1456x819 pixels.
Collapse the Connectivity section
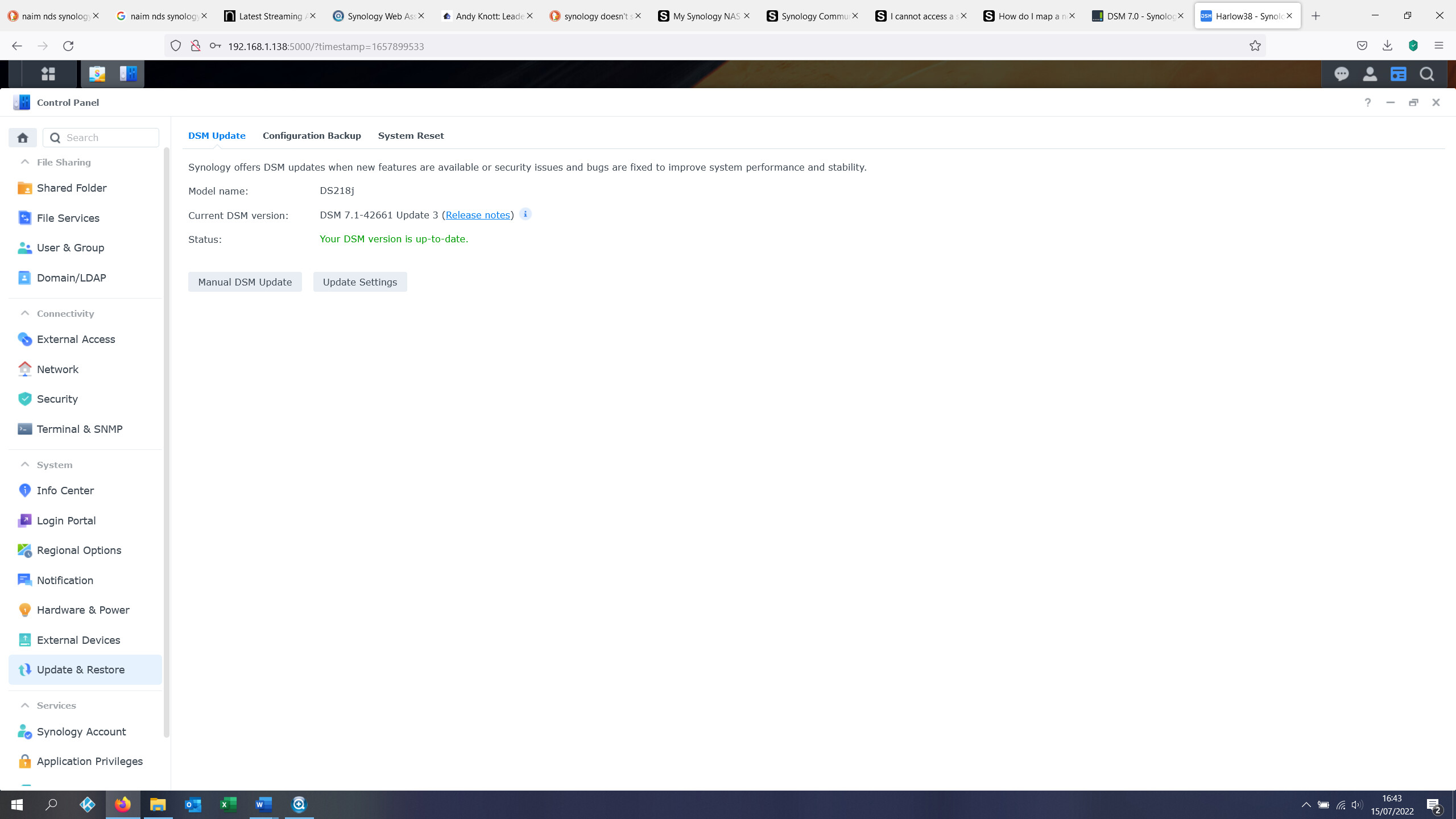coord(25,313)
